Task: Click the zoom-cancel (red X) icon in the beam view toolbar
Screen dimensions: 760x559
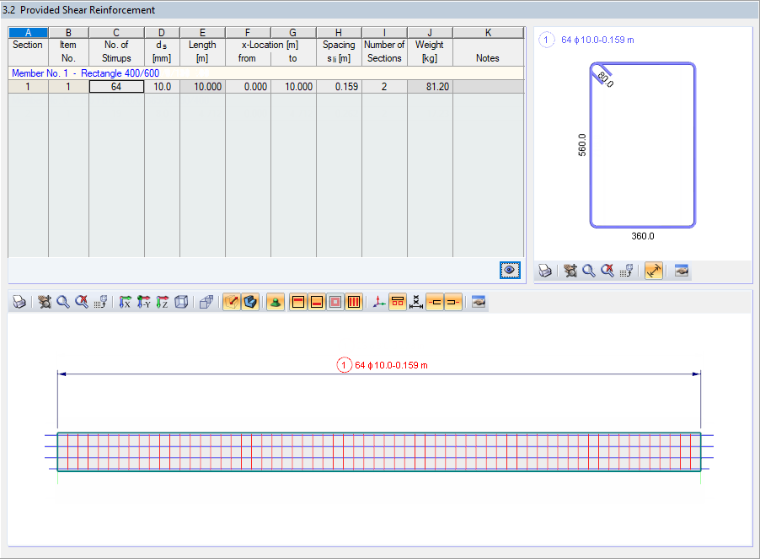Action: [81, 302]
